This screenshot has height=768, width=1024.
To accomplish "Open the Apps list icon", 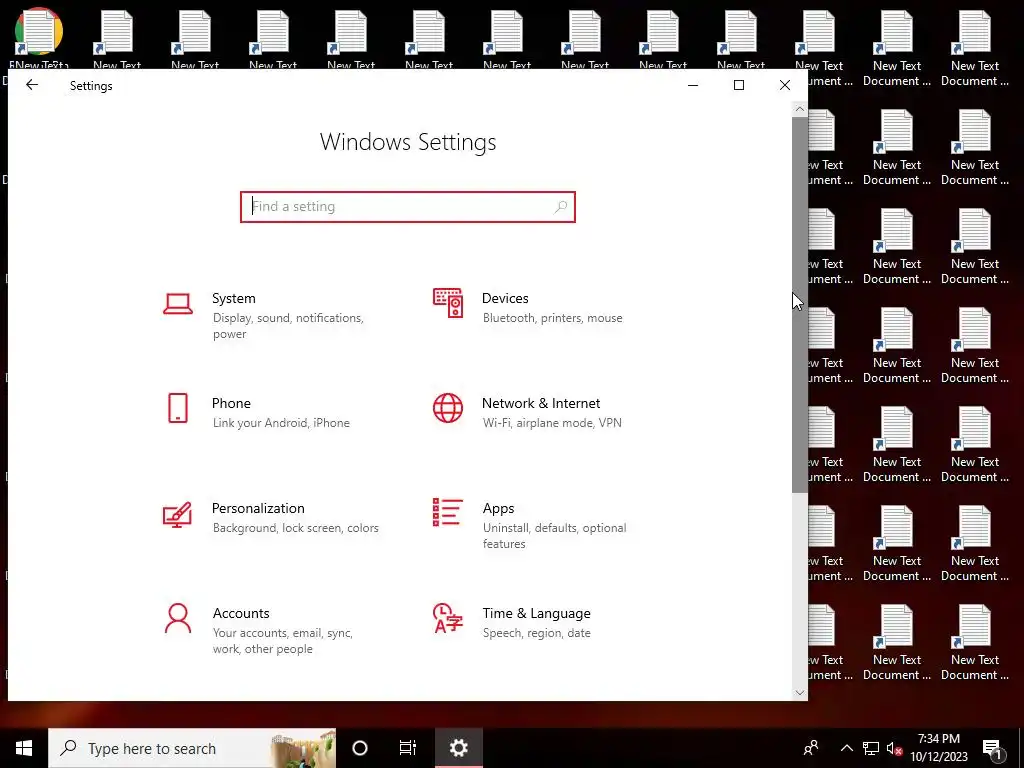I will [448, 512].
